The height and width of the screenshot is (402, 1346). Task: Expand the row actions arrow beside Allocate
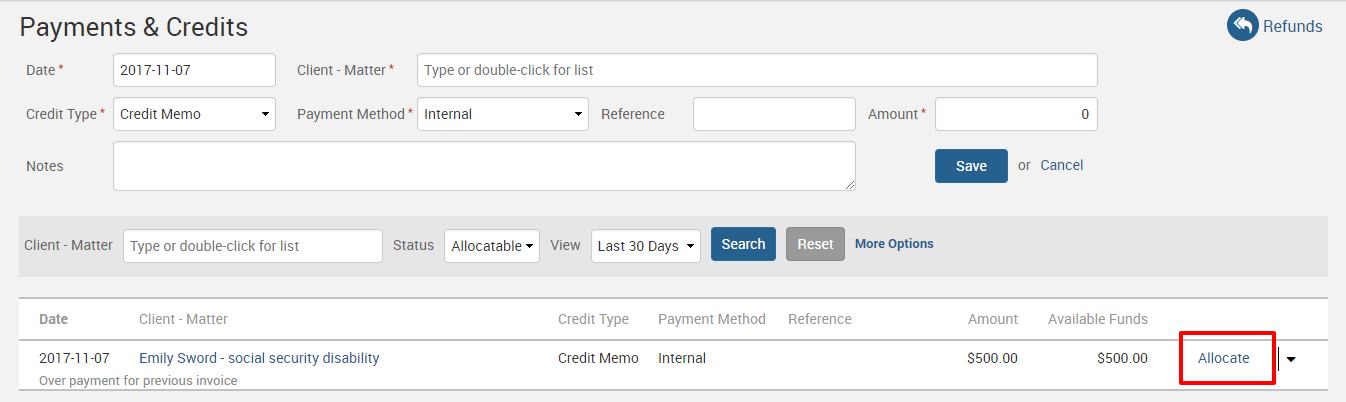tap(1290, 359)
